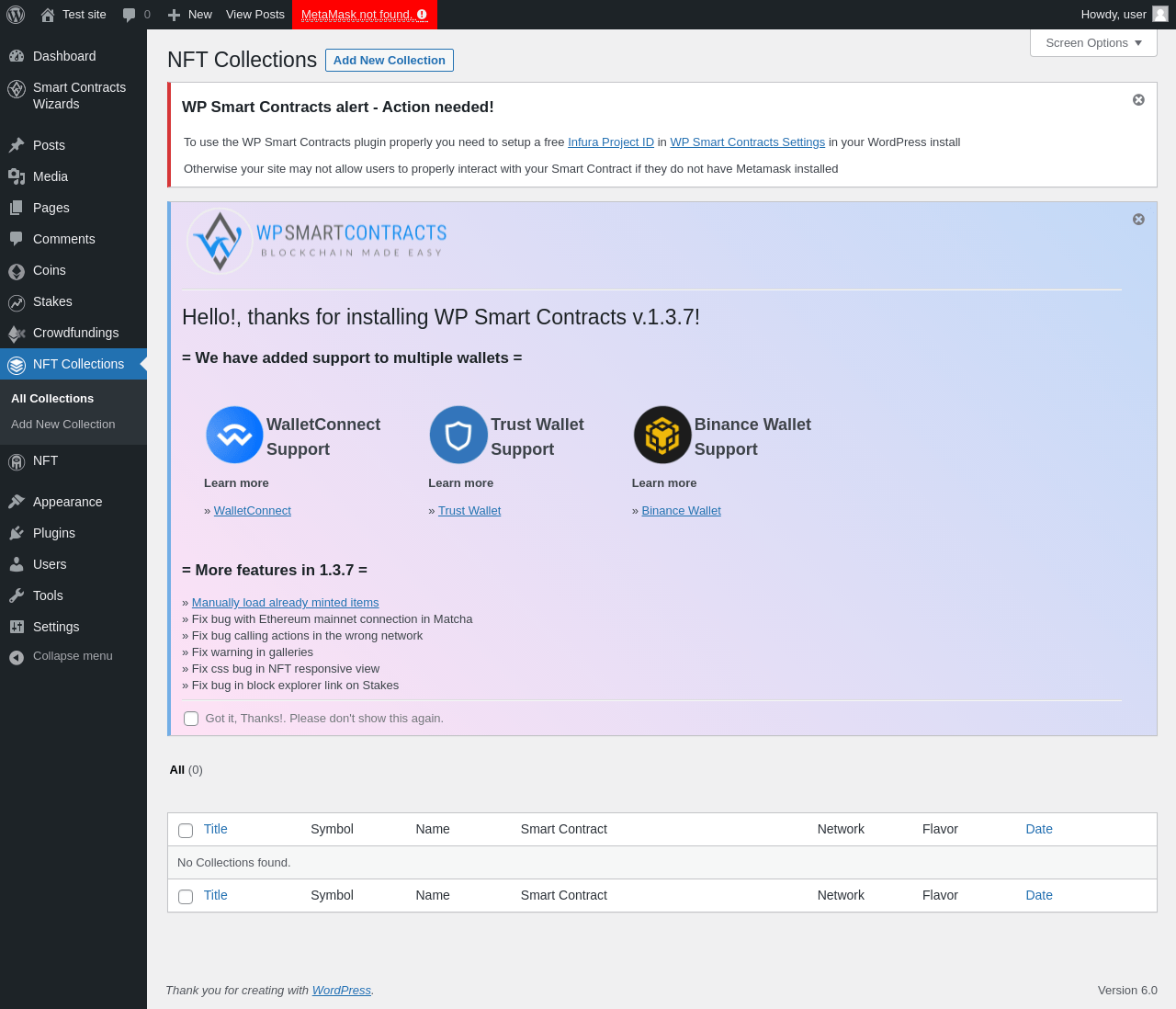Click the Settings sliders icon
Viewport: 1176px width, 1009px height.
point(17,627)
